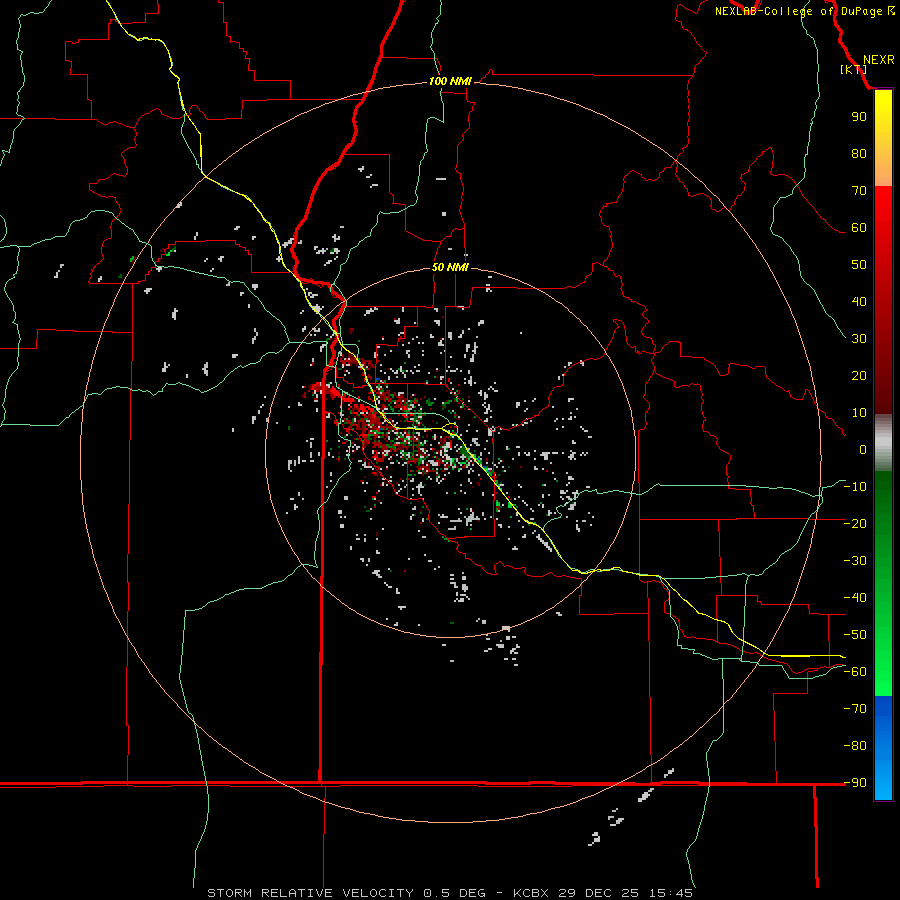The height and width of the screenshot is (900, 900).
Task: Click the 70 value on the velocity scale
Action: (859, 191)
